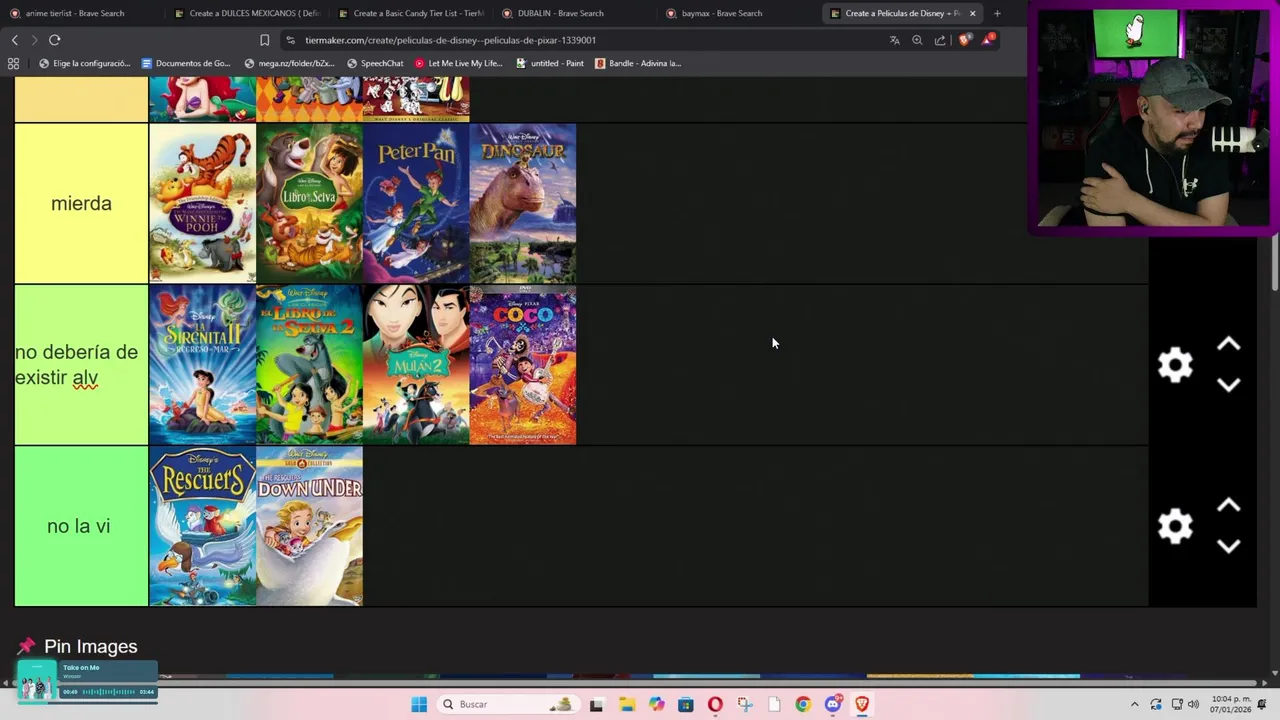Edit the 'no la vi' tier label
Image resolution: width=1280 pixels, height=720 pixels.
pos(81,526)
